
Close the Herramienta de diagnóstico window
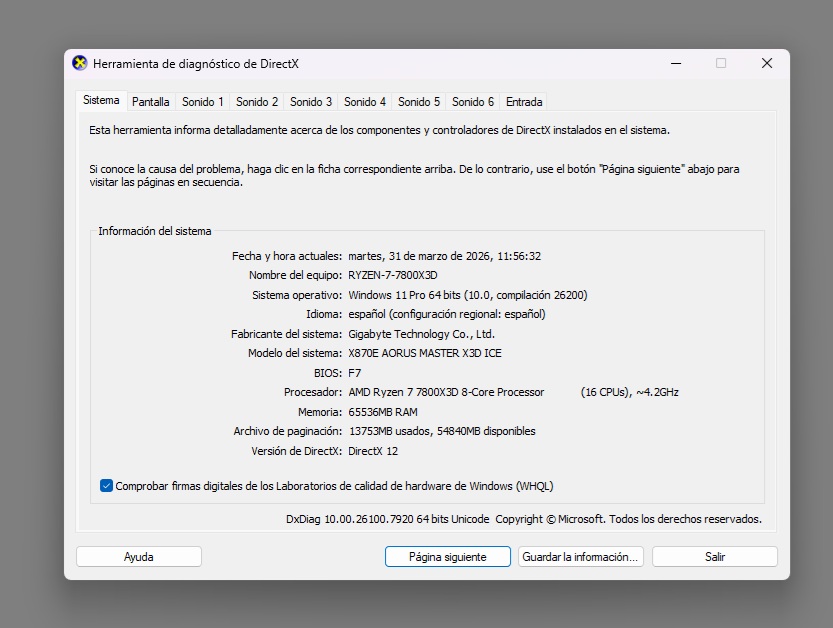(766, 62)
